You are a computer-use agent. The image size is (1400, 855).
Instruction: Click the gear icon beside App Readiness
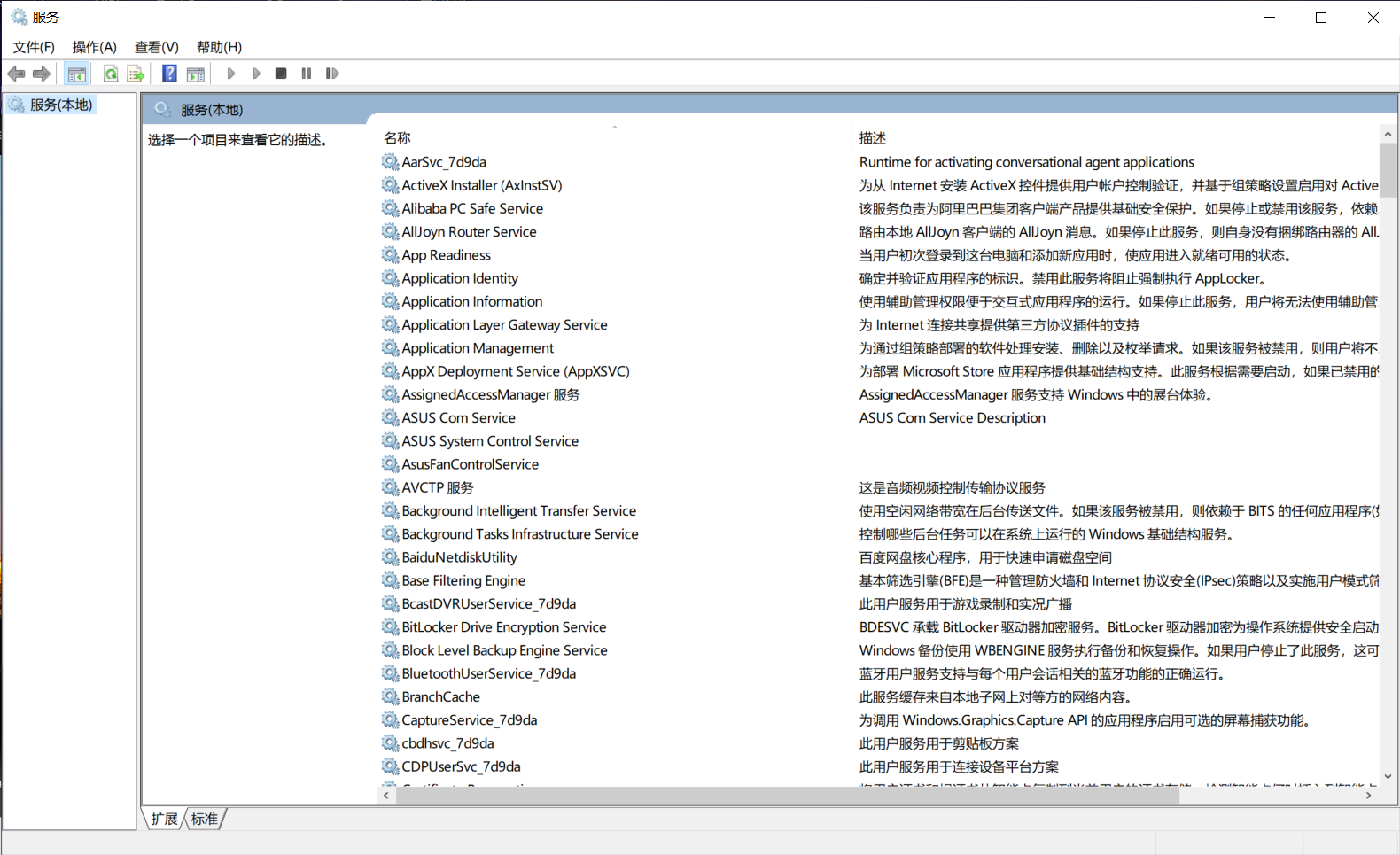(x=390, y=254)
